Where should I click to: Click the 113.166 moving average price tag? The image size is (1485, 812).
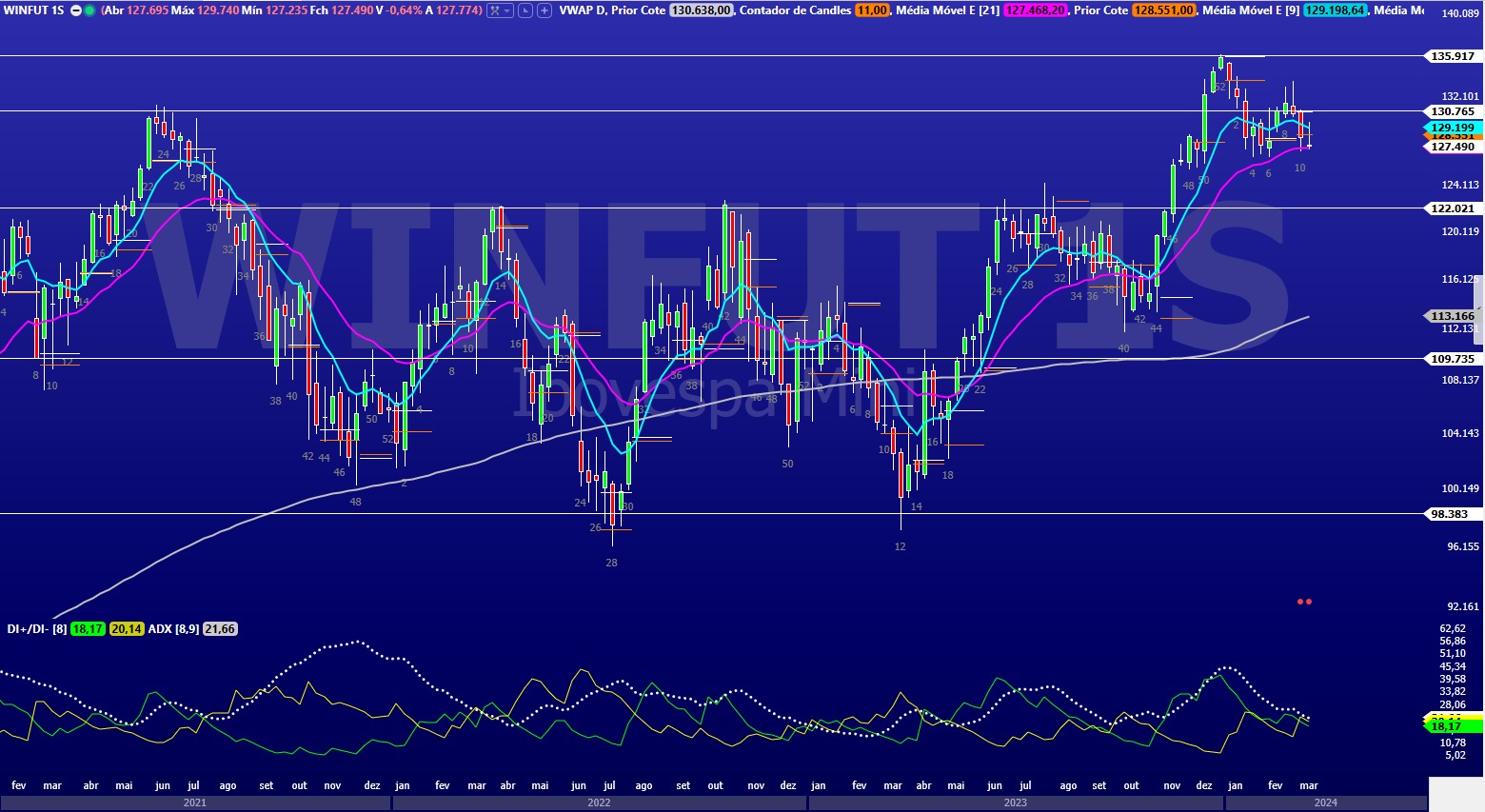(1452, 316)
